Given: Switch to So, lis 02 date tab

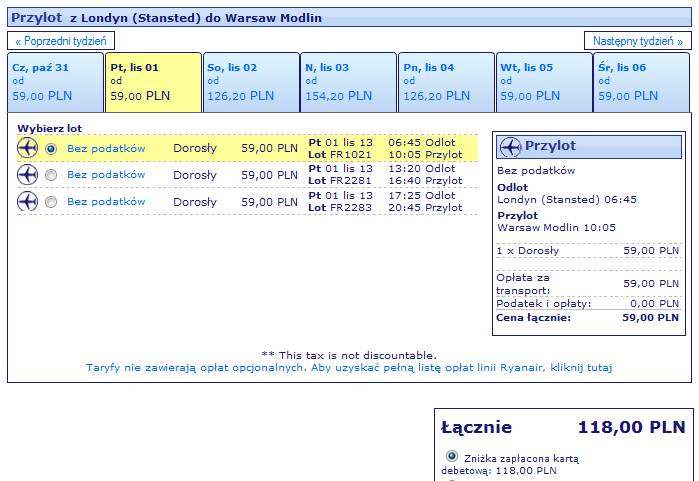Looking at the screenshot, I should point(251,82).
